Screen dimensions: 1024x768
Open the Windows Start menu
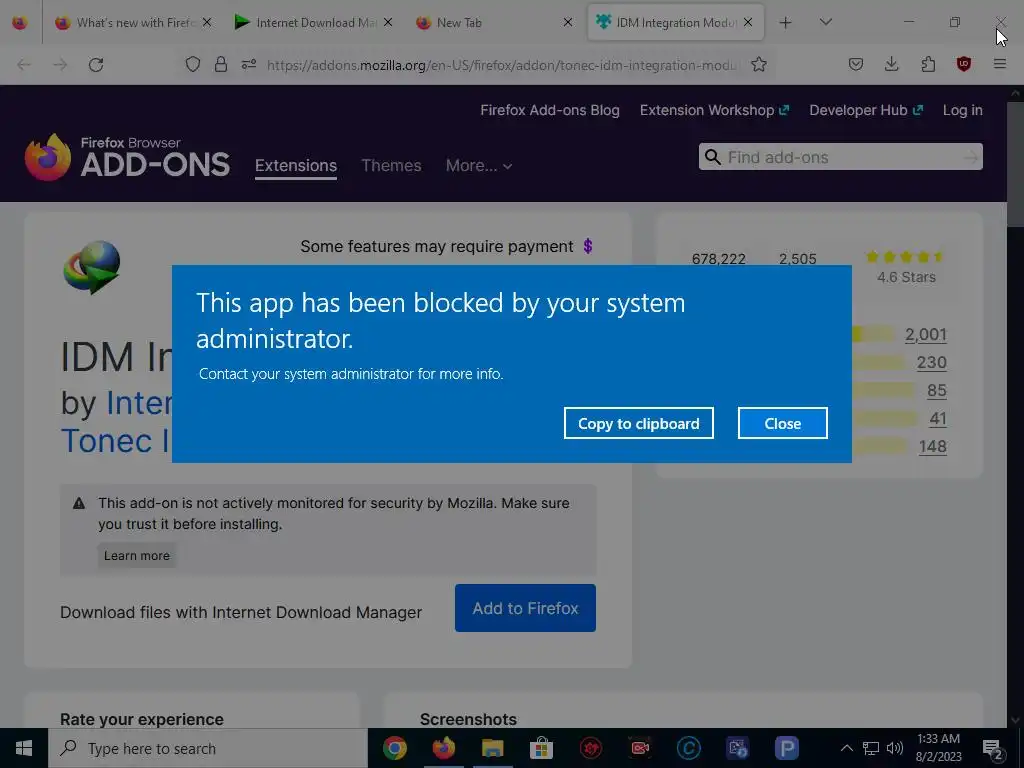[24, 748]
